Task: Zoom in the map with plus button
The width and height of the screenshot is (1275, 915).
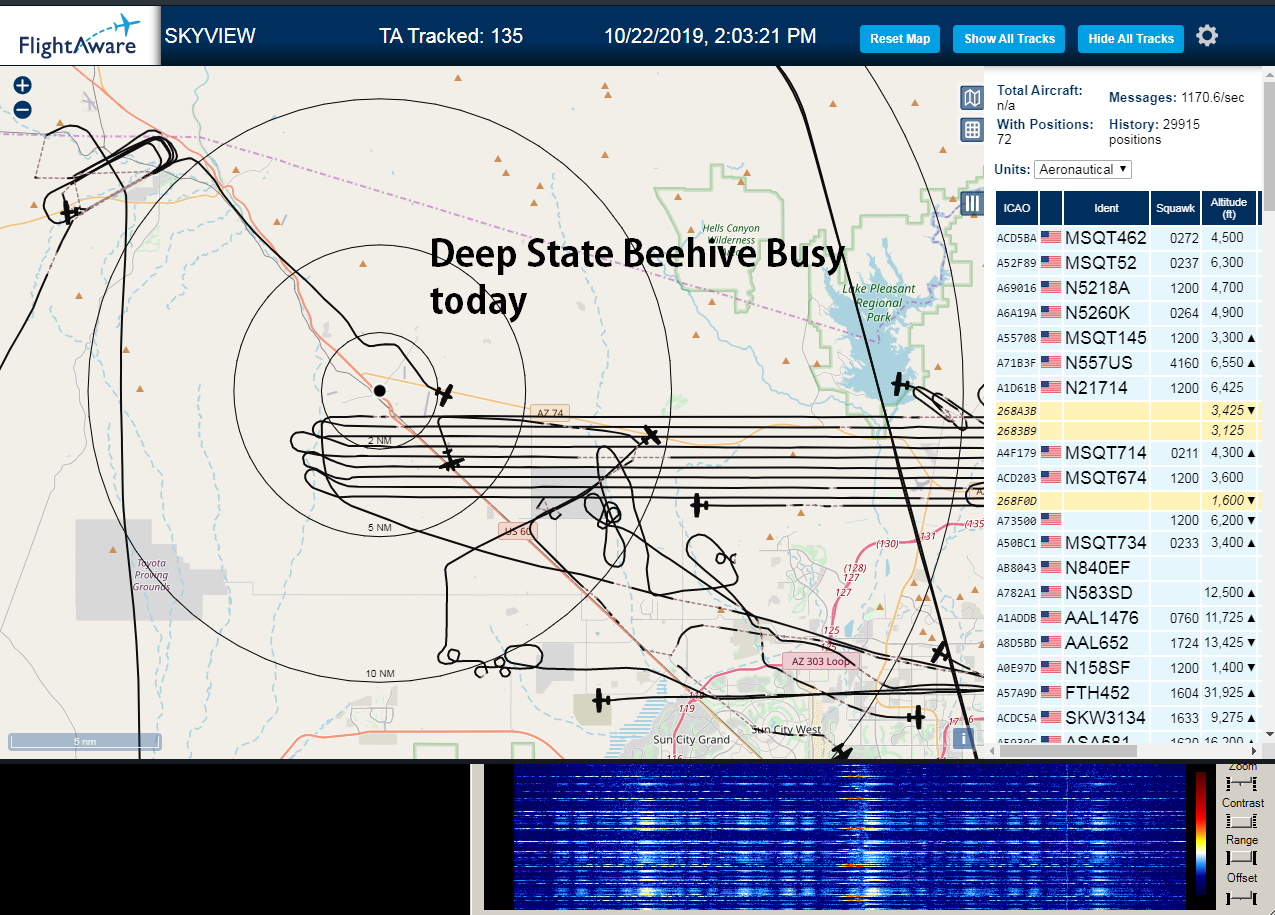Action: pos(23,86)
